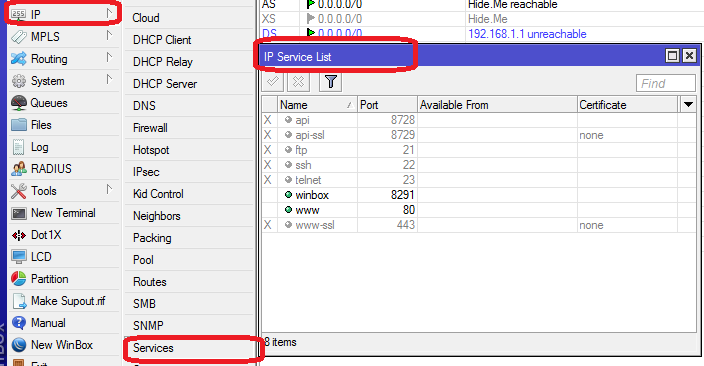Click the Filter funnel button

coord(330,82)
